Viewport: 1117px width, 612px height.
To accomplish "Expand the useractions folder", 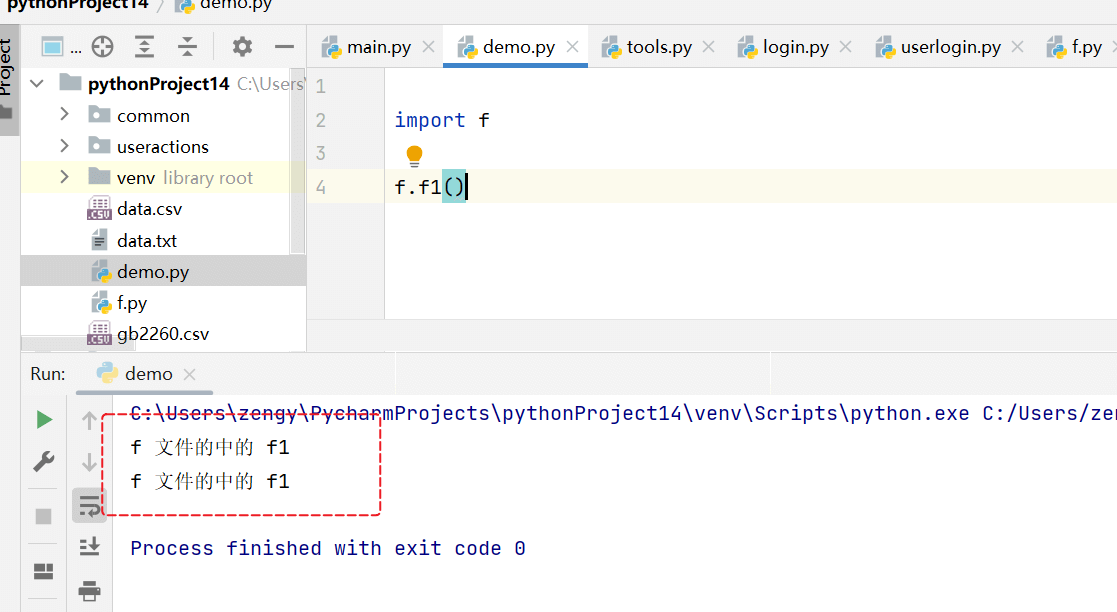I will (64, 146).
